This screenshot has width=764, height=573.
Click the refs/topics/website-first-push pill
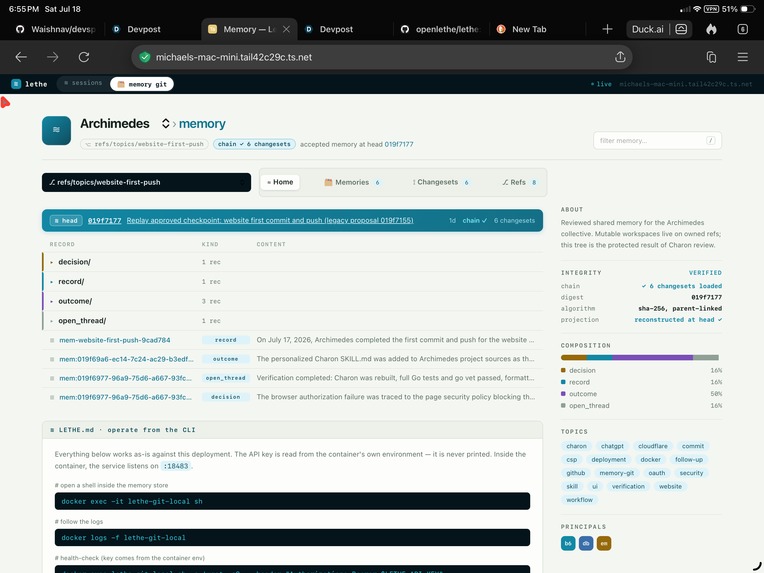pyautogui.click(x=145, y=144)
